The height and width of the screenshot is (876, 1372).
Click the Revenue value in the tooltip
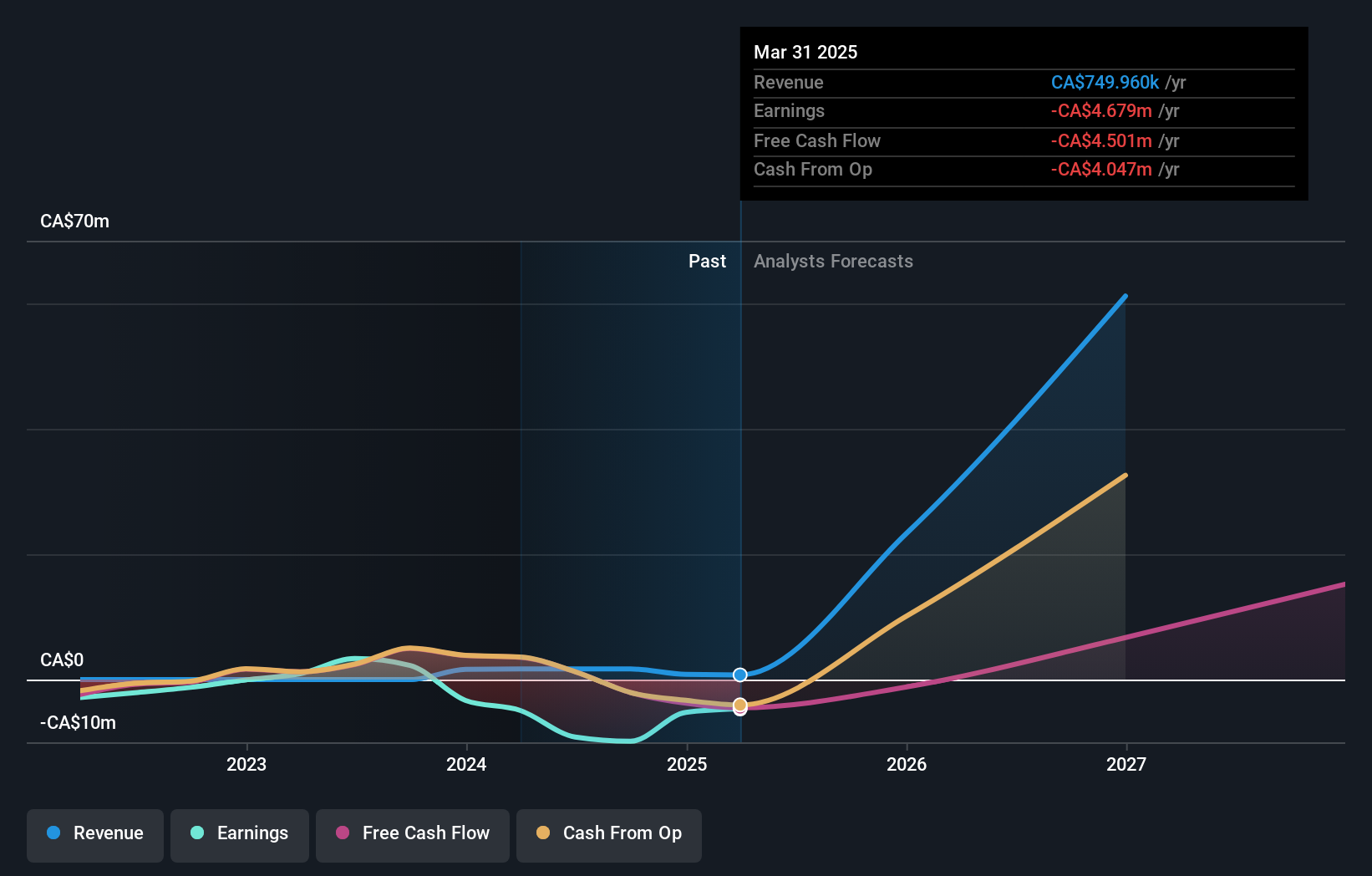click(x=1105, y=82)
